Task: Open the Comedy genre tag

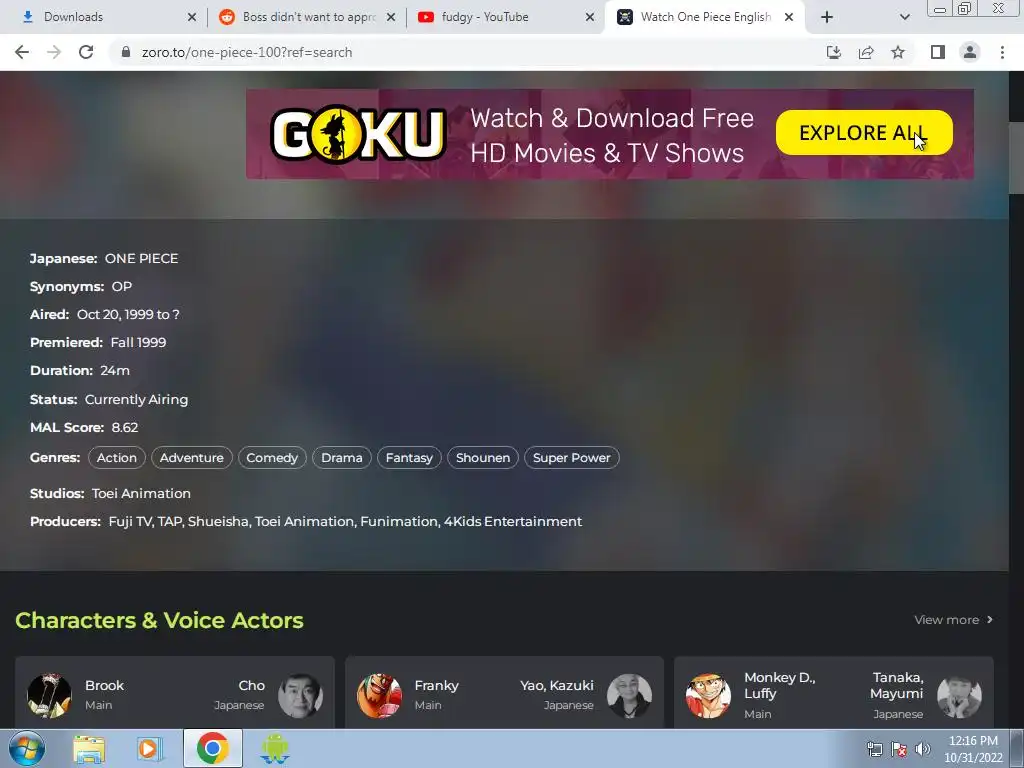Action: [x=272, y=458]
